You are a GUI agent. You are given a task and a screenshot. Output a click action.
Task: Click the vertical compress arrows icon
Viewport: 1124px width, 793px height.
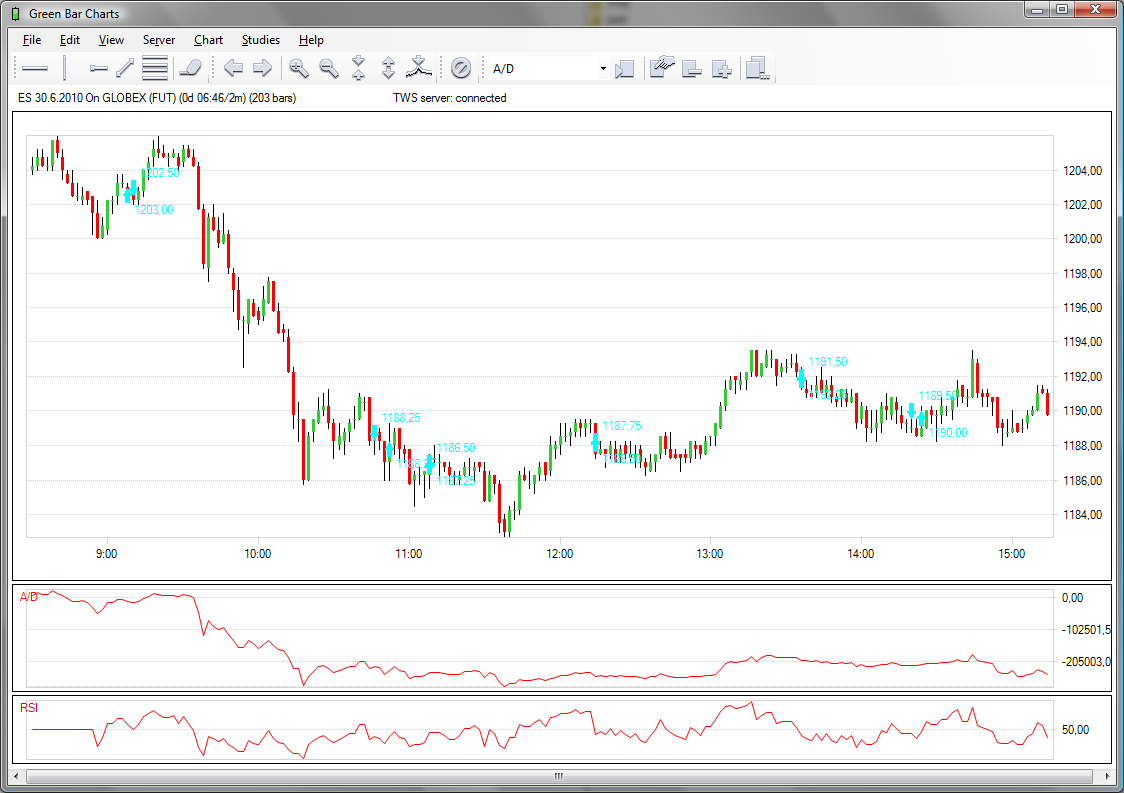pos(358,68)
